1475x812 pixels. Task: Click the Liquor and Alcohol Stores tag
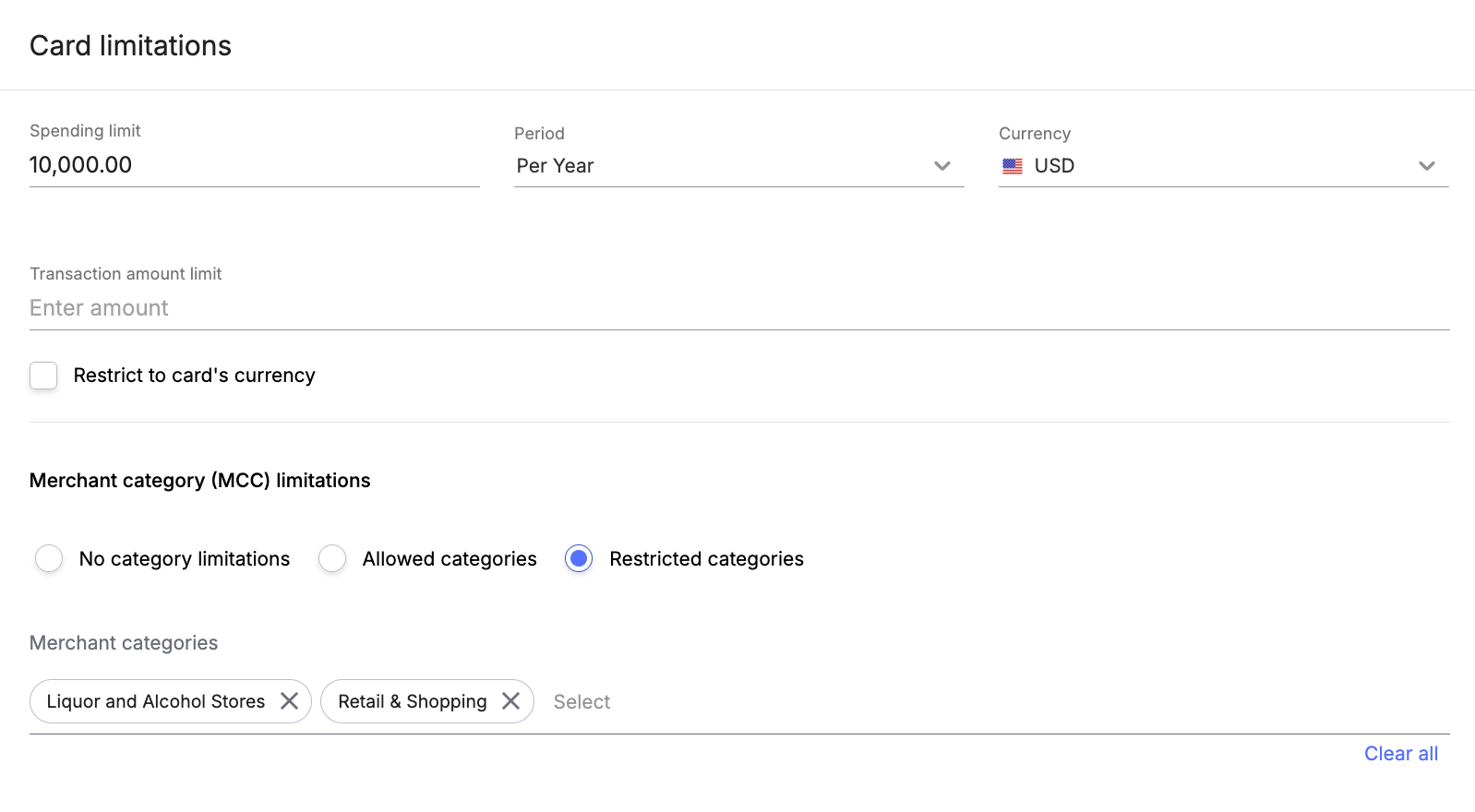[x=156, y=701]
